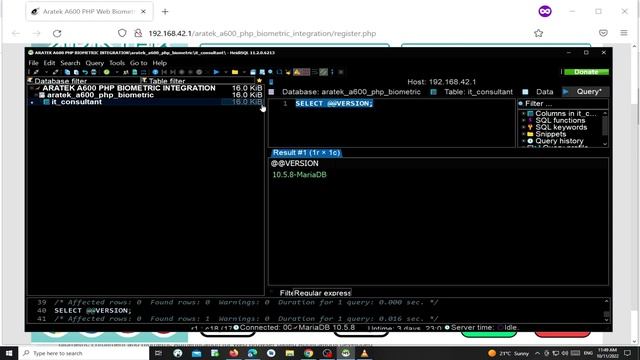640x360 pixels.
Task: Open the Query menu
Action: [95, 63]
